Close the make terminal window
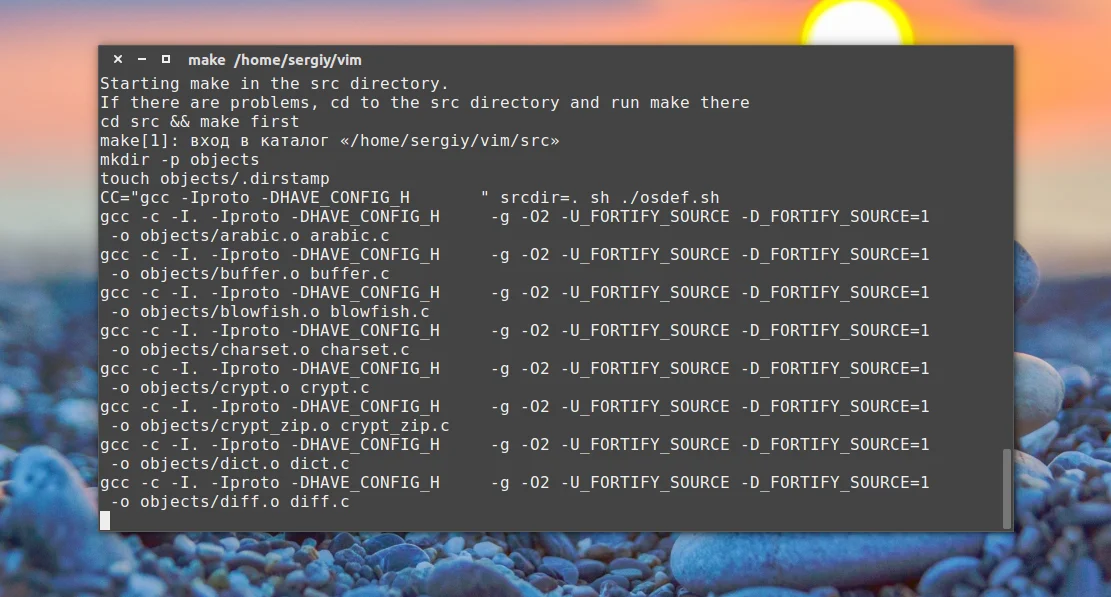Screen dimensions: 1111x597 (x=118, y=59)
